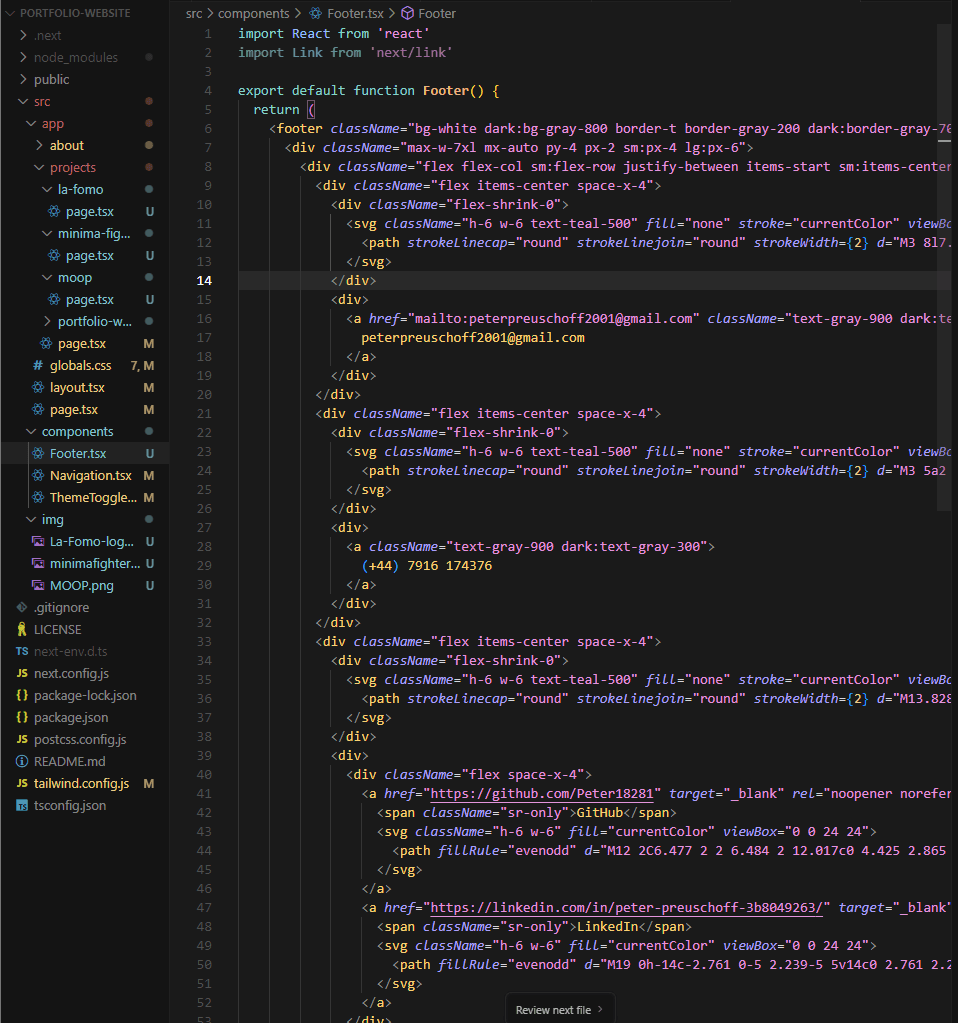Click the JS icon of postcss.config.js

tap(22, 739)
